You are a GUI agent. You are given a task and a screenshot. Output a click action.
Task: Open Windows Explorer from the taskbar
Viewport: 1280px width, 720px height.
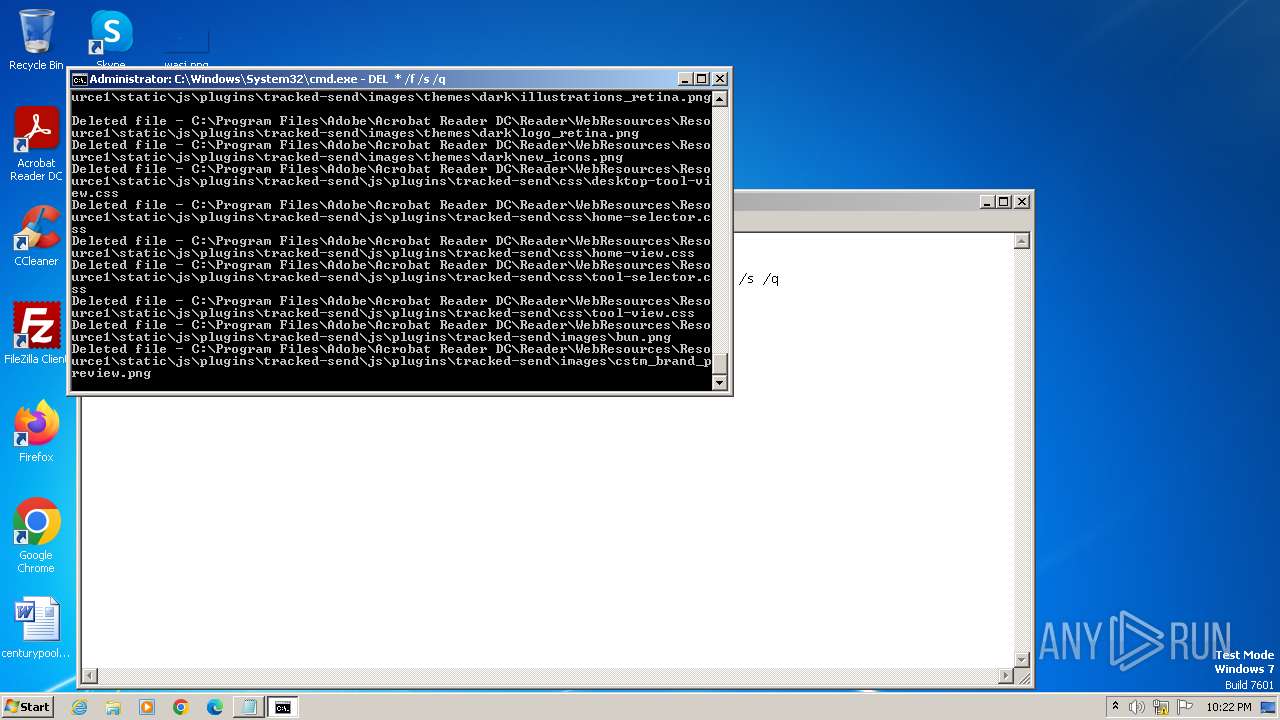coord(113,707)
